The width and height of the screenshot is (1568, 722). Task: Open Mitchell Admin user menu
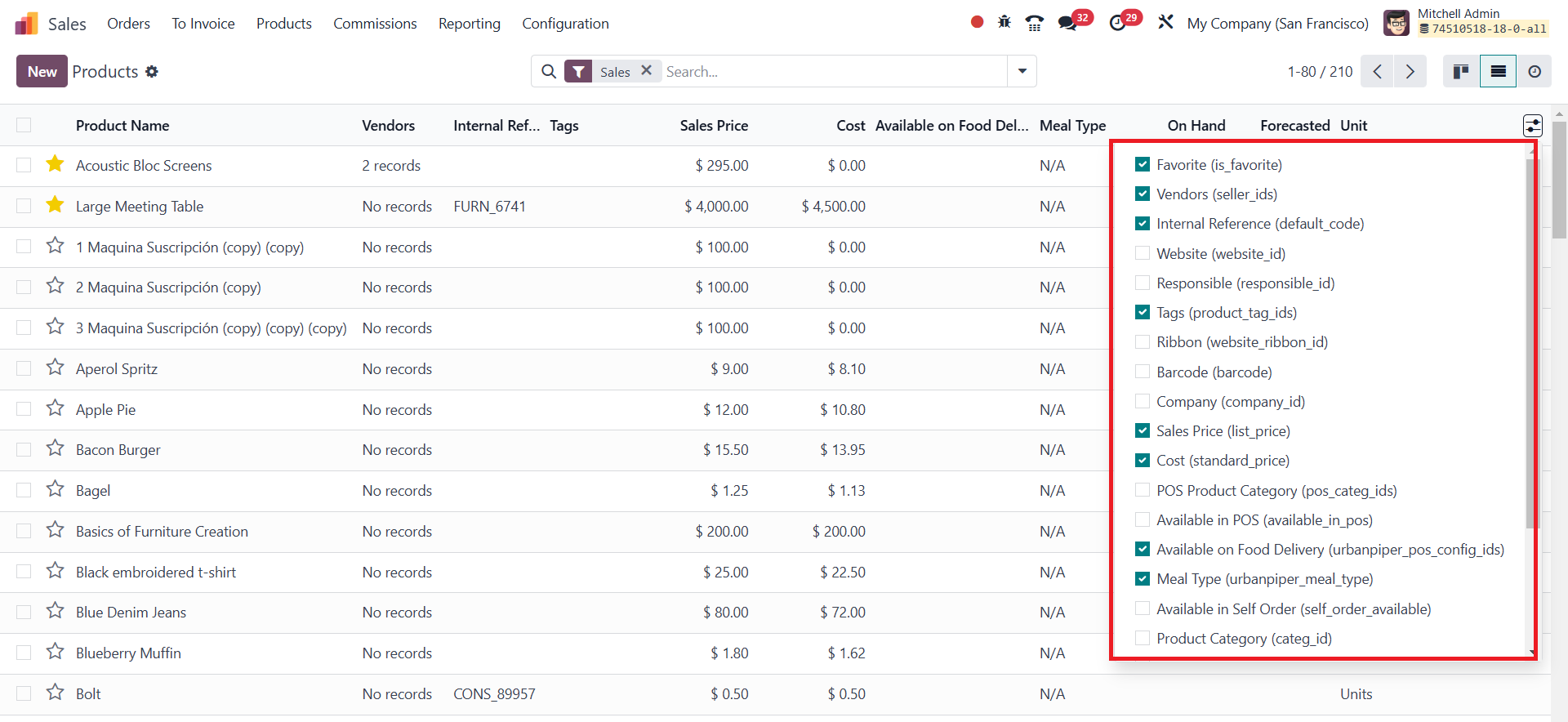tap(1467, 22)
